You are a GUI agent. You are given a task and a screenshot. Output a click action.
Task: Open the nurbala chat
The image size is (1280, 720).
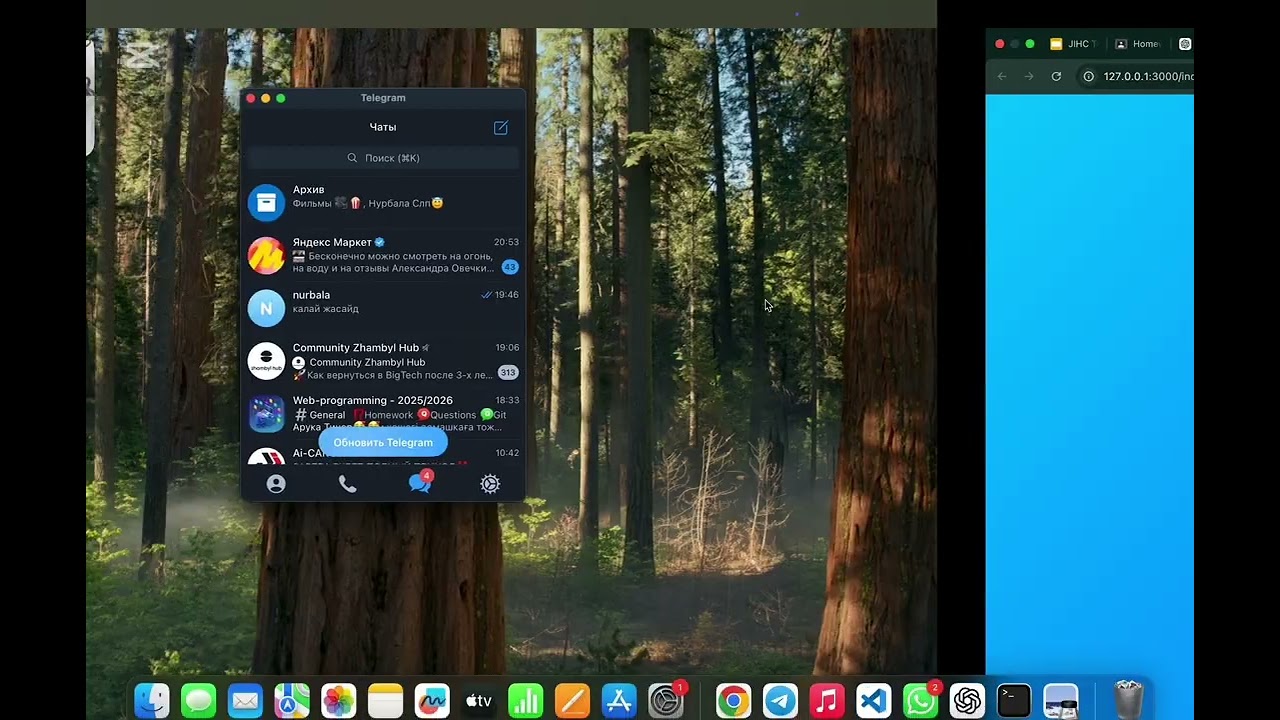tap(383, 308)
